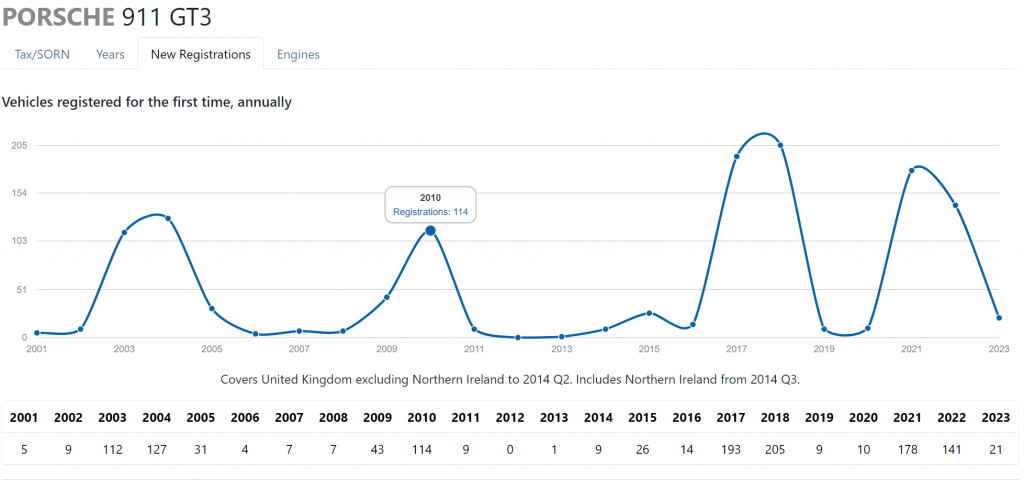Viewport: 1024px width, 492px height.
Task: Click the 2003 data point on line
Action: 124,233
